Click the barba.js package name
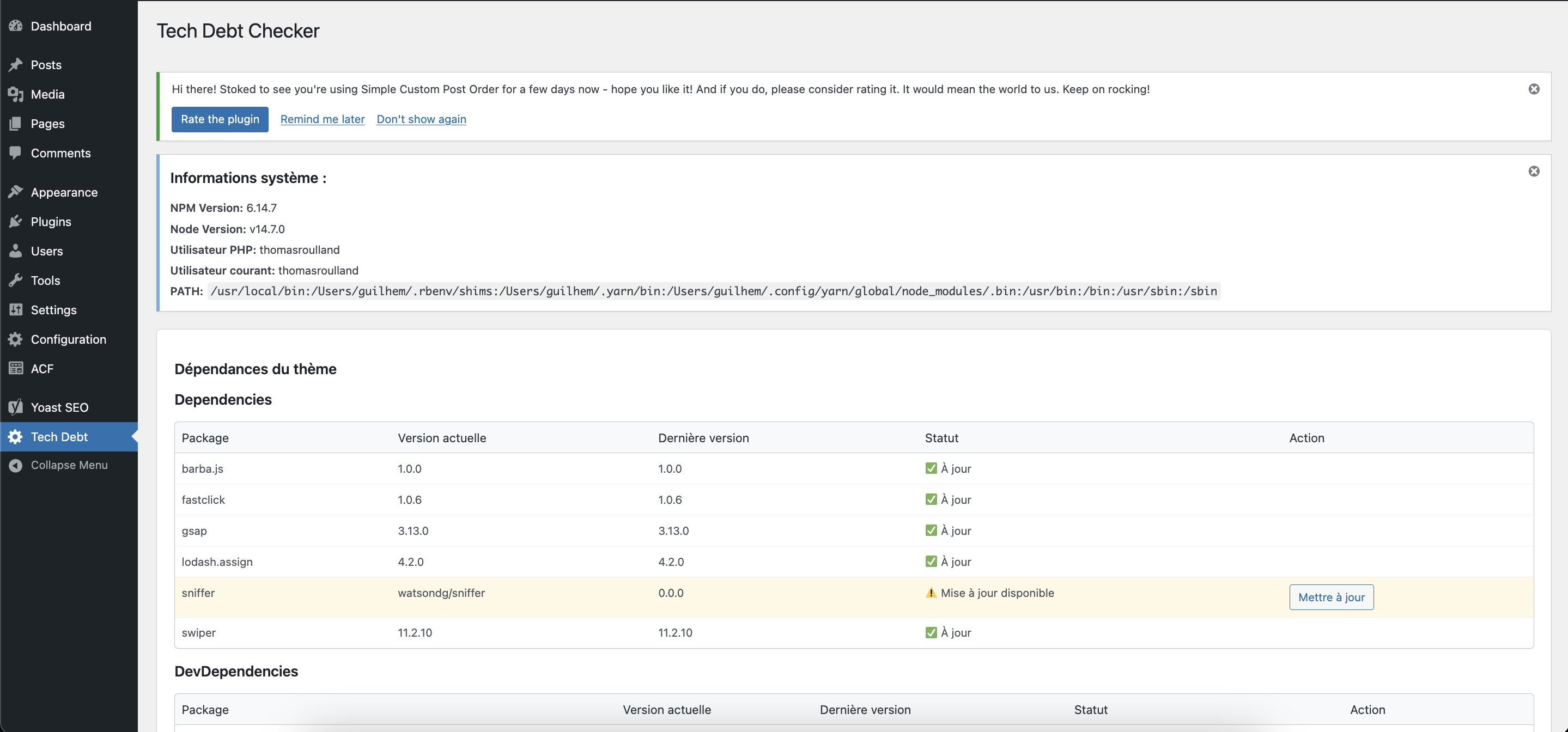The height and width of the screenshot is (732, 1568). [x=203, y=468]
